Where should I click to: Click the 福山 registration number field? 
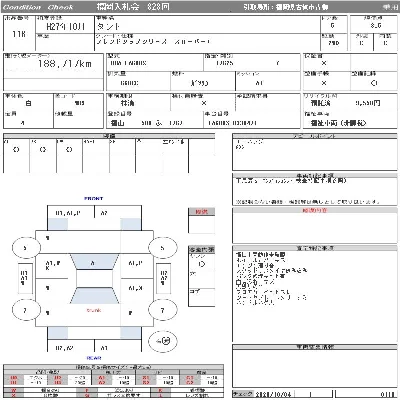tap(147, 123)
